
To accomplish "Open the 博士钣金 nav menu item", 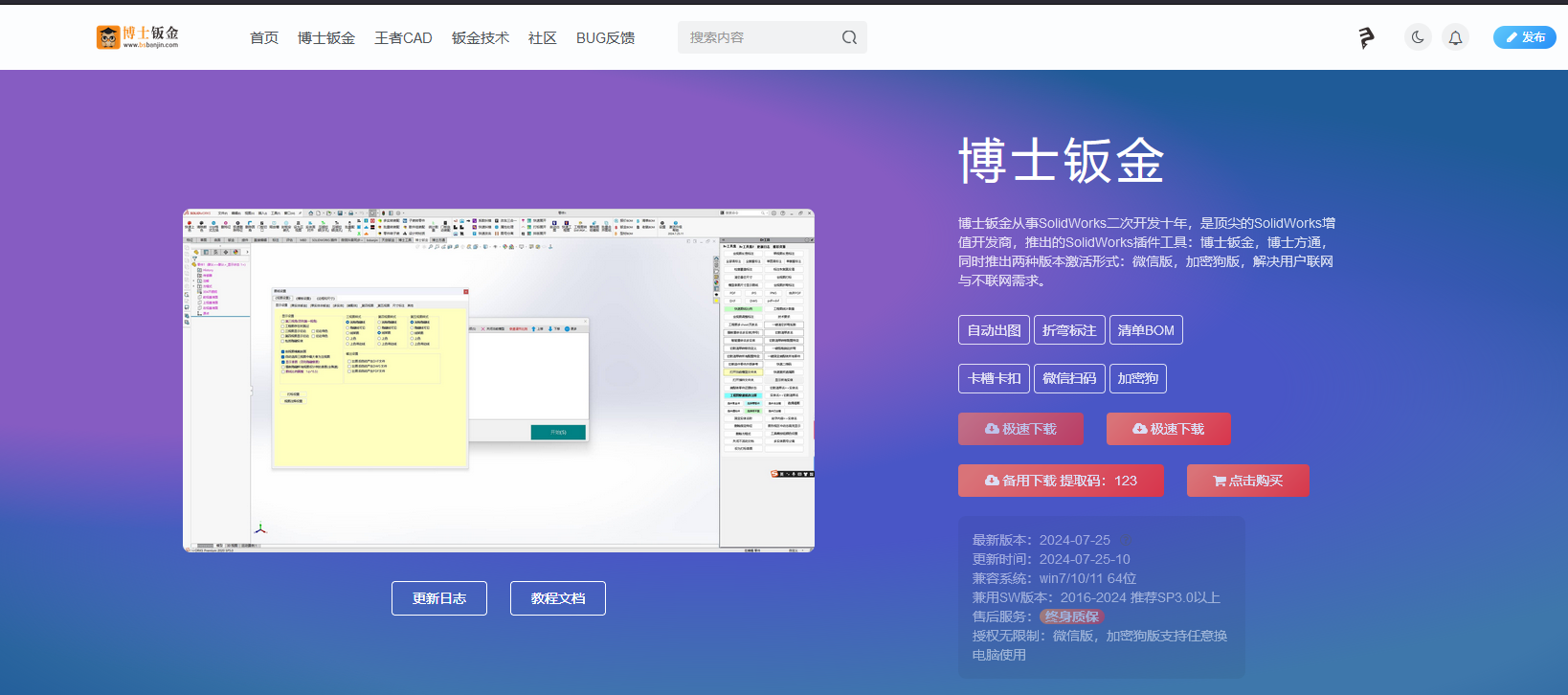I will 326,37.
